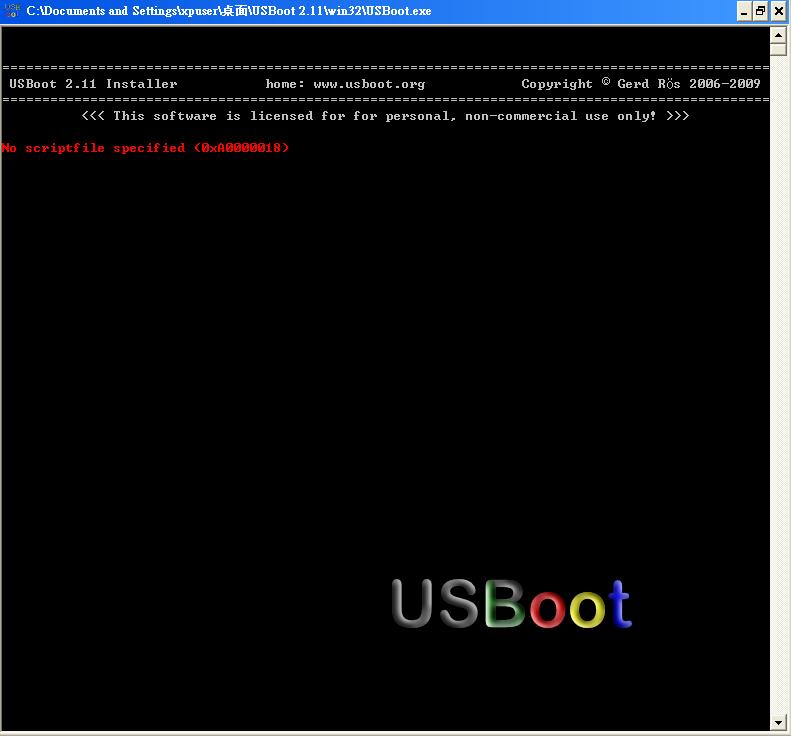791x736 pixels.
Task: Click the vertical scrollbar thumb
Action: click(x=778, y=50)
